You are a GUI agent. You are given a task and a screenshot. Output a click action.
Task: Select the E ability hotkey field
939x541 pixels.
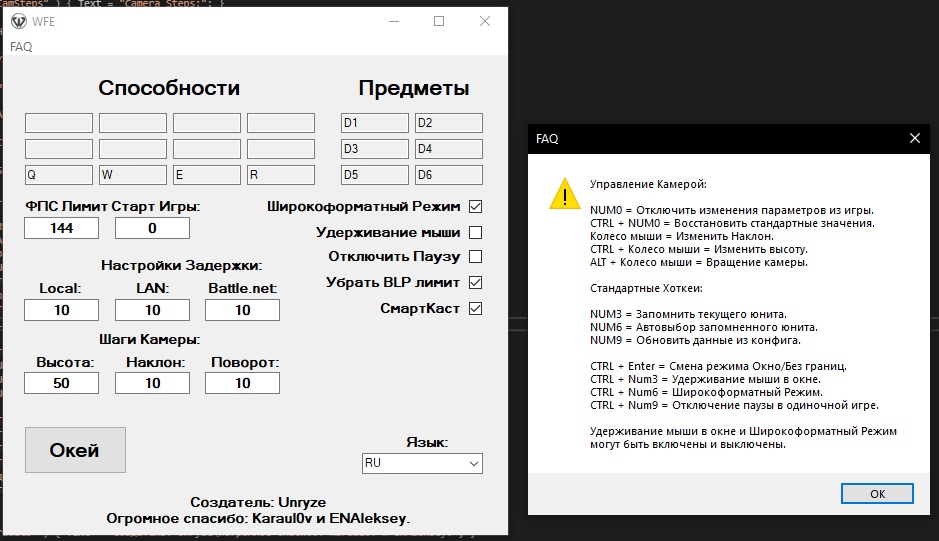tap(207, 175)
